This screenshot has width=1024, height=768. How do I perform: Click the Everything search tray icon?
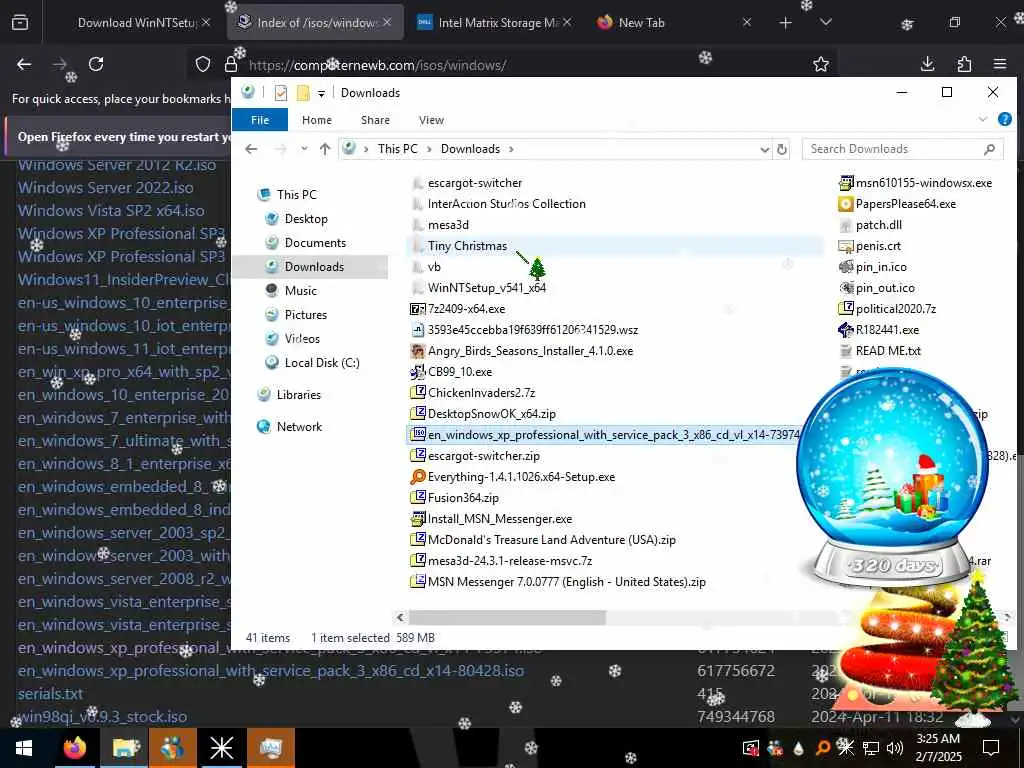[823, 748]
